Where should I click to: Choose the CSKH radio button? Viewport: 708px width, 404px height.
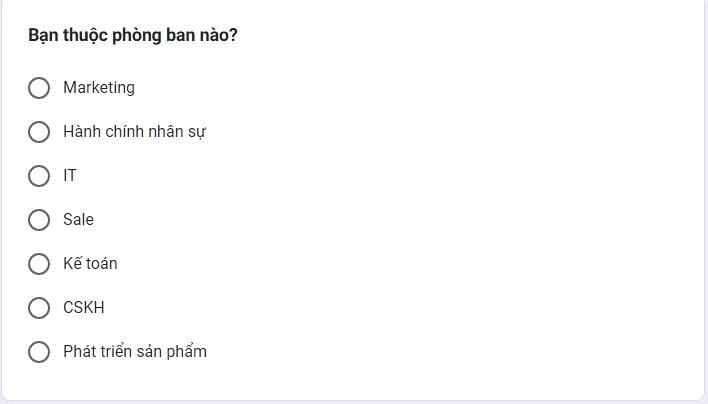pyautogui.click(x=39, y=308)
